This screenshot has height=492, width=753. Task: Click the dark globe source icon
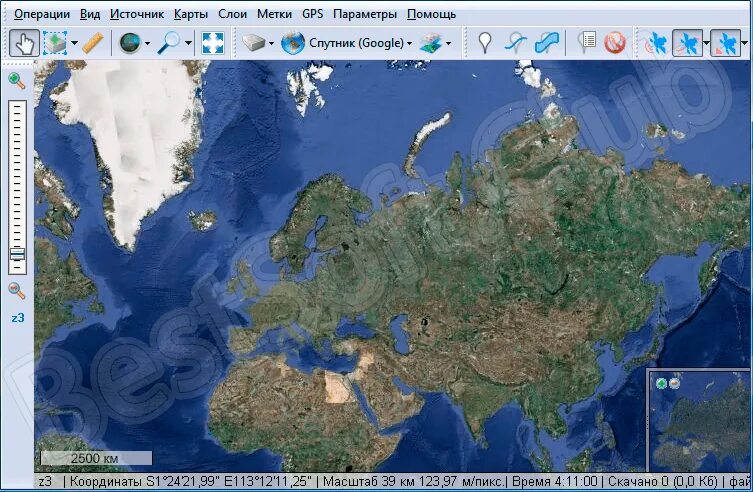pos(130,43)
